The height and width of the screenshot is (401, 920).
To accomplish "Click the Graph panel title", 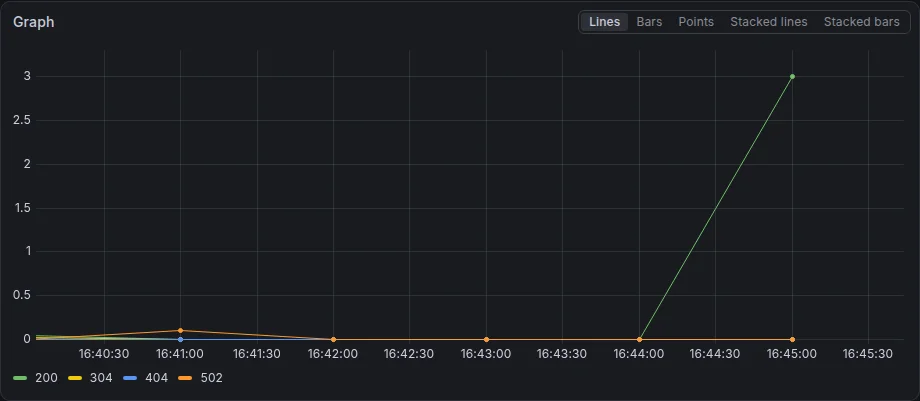I will point(33,22).
